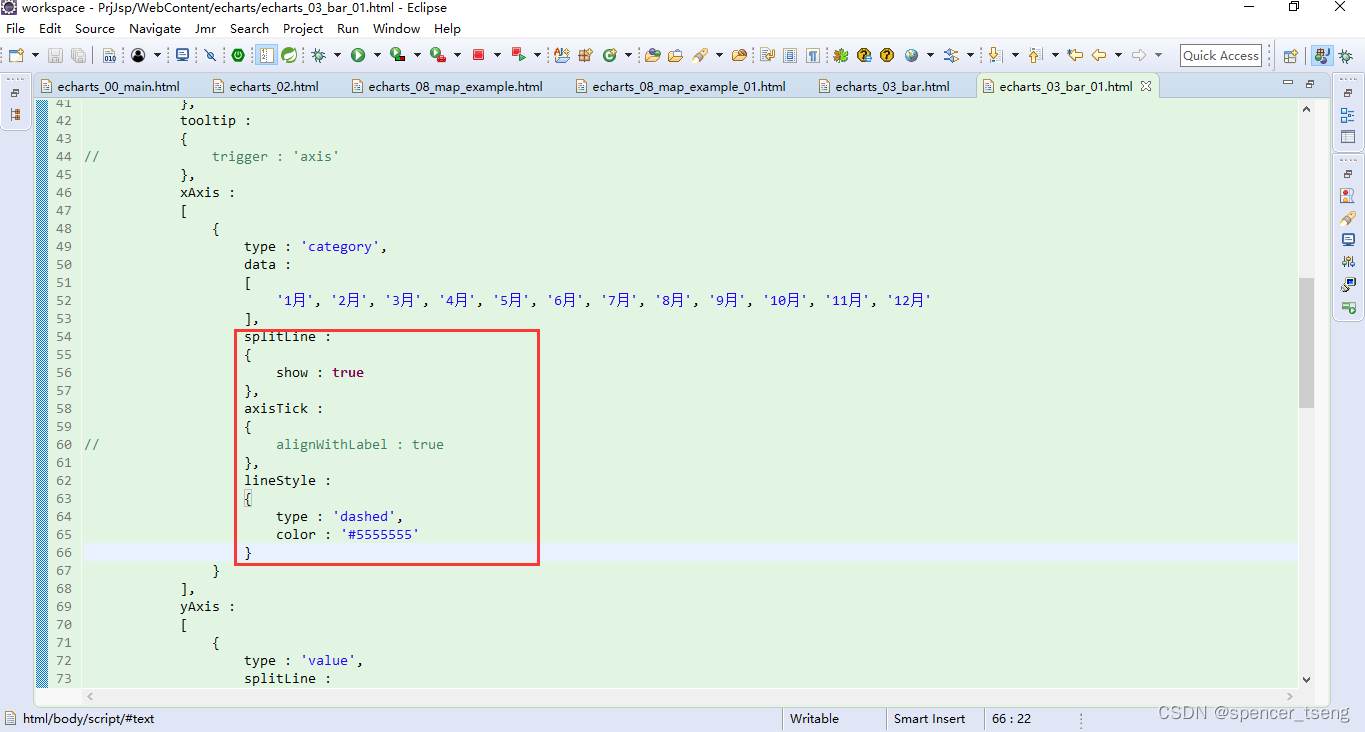This screenshot has height=732, width=1365.
Task: Open the Debug perspective bug icon
Action: (1344, 55)
